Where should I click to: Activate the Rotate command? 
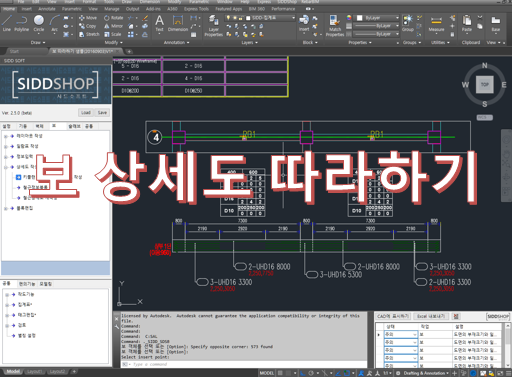tap(113, 18)
